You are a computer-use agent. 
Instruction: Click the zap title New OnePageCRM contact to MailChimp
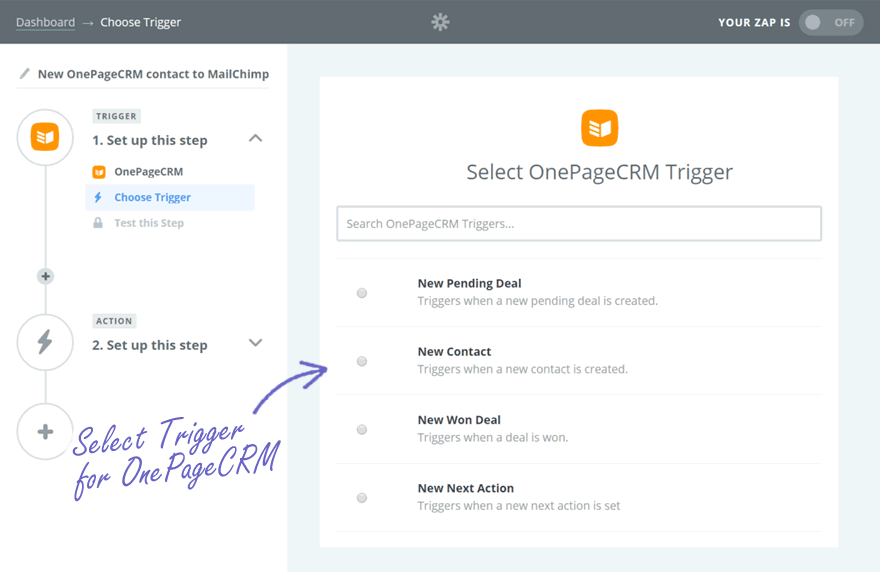click(x=153, y=74)
